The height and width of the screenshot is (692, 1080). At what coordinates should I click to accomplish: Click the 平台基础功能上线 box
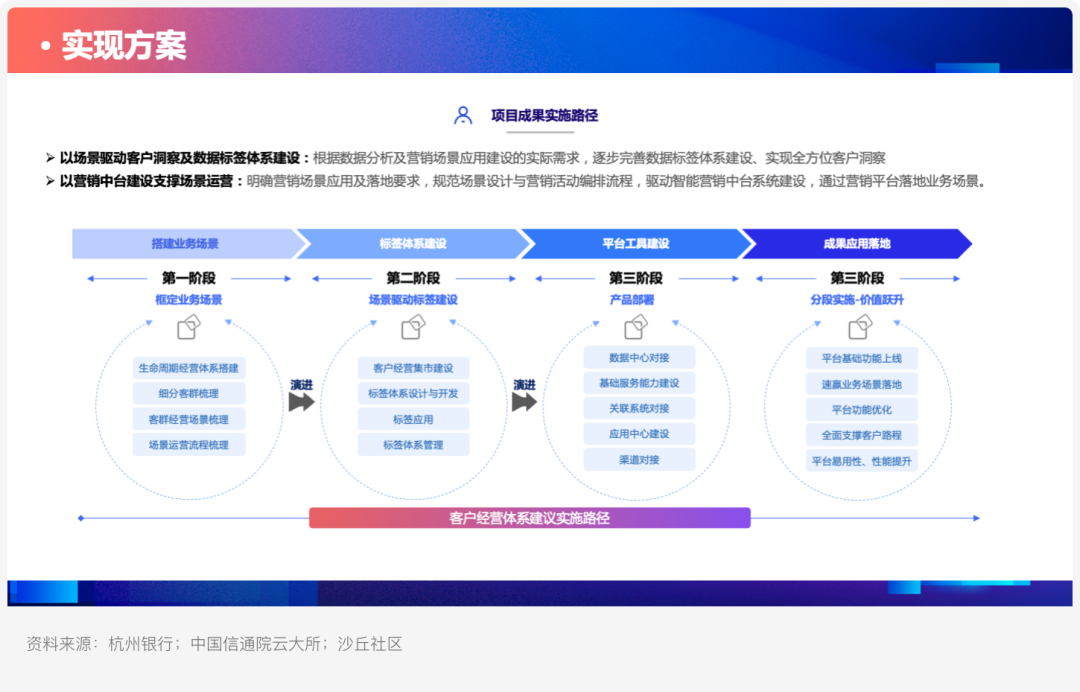(862, 358)
